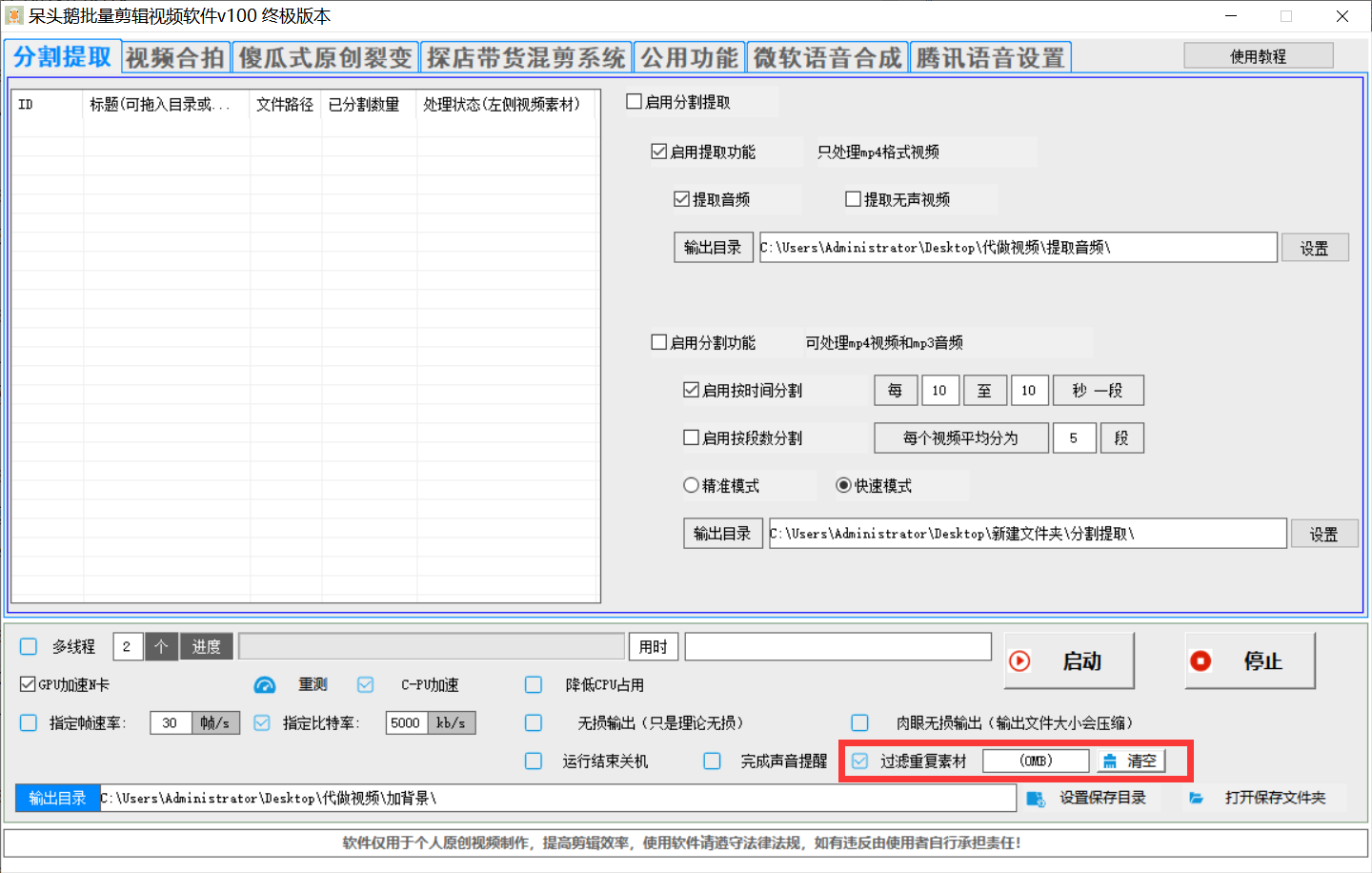The image size is (1372, 873).
Task: Click the 停止 stop button
Action: 1250,660
